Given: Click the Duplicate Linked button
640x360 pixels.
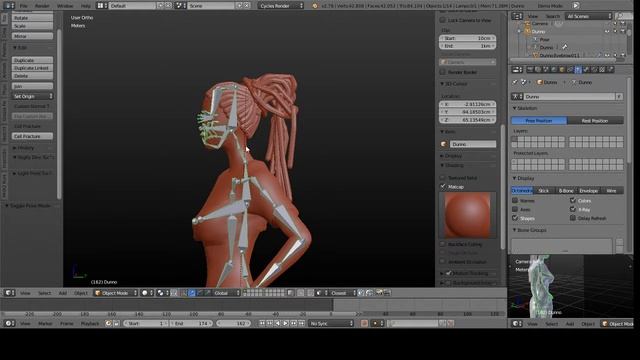Looking at the screenshot, I should (x=33, y=68).
